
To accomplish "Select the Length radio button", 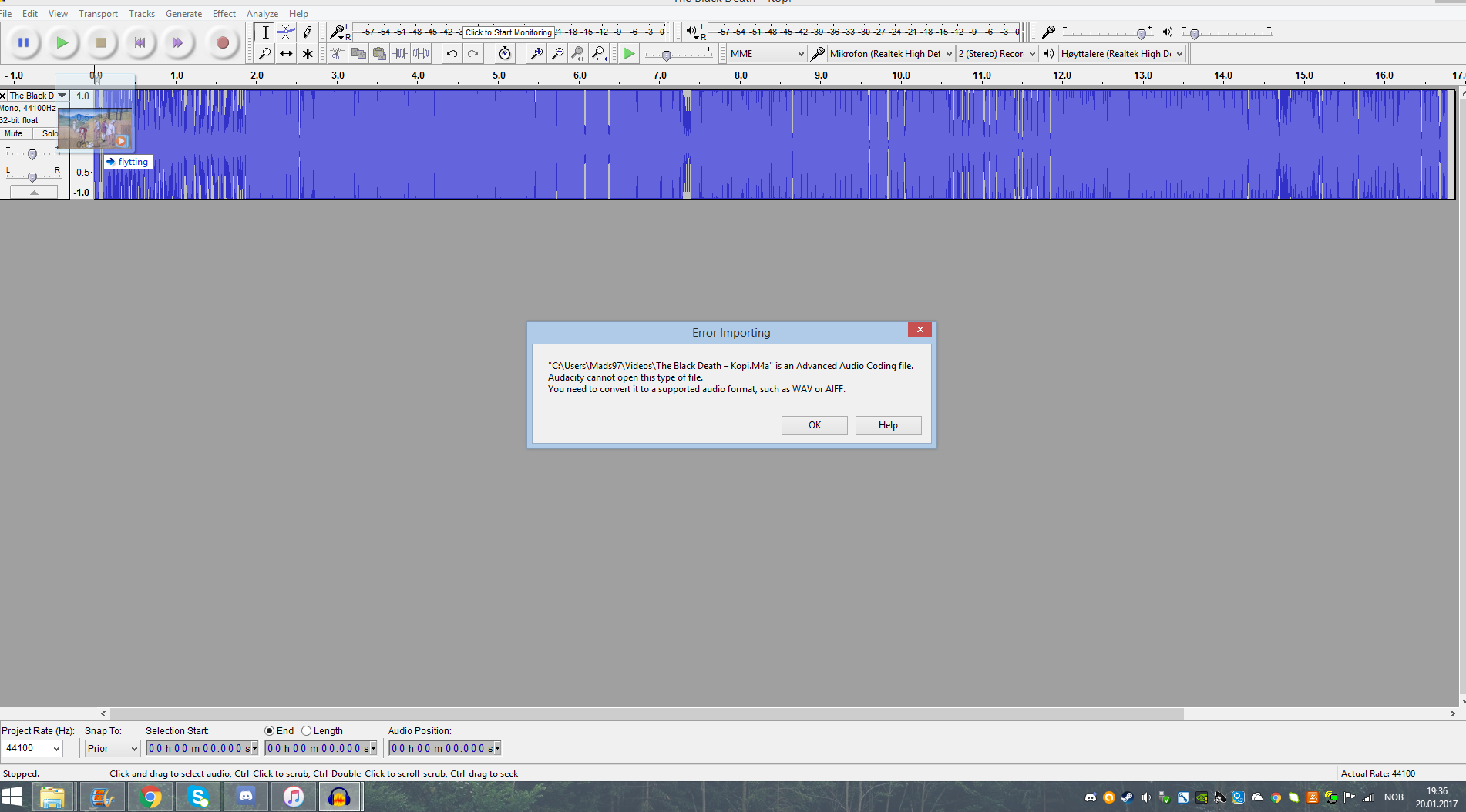I will [306, 730].
